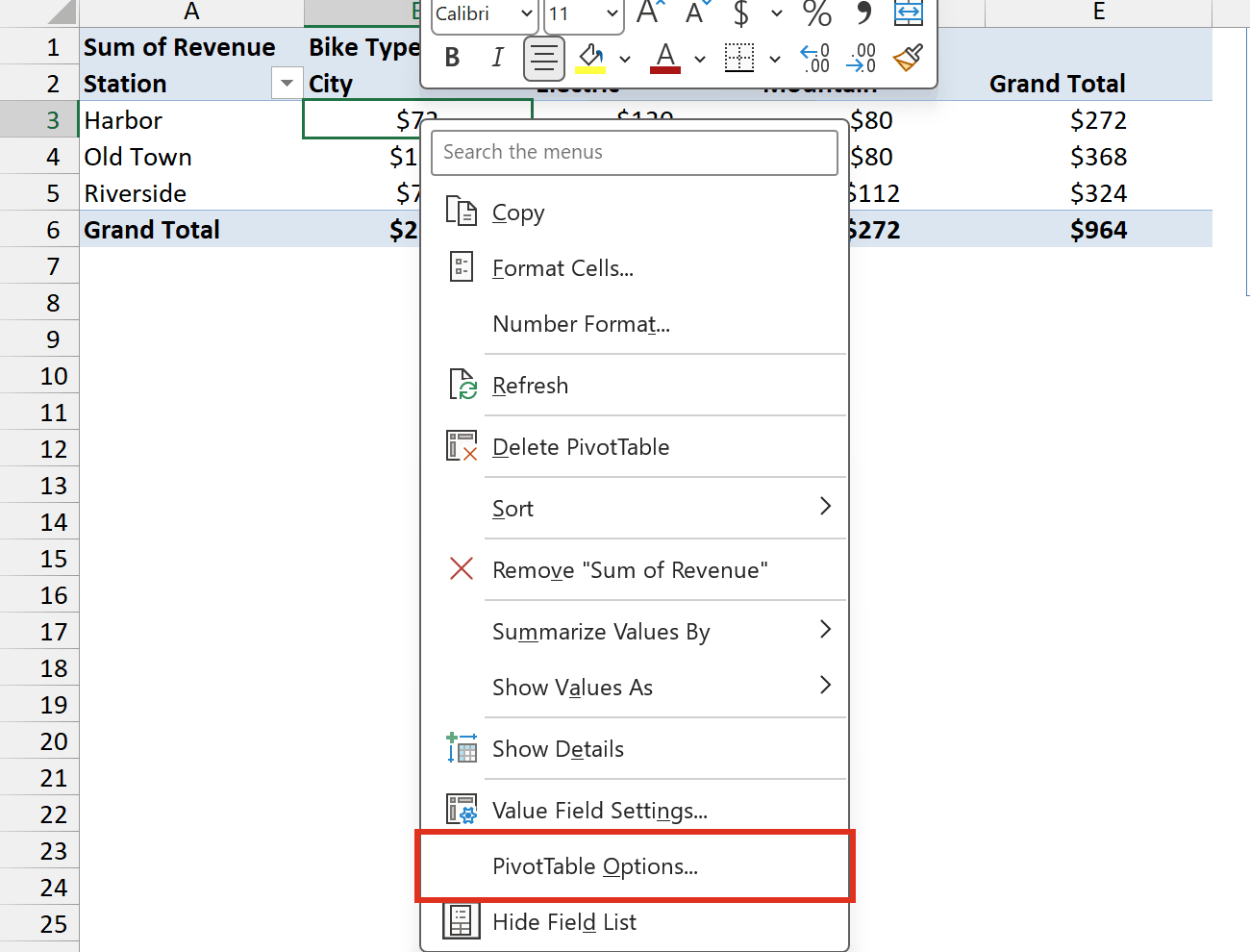Click the Grand Total column header cell

tap(1098, 84)
